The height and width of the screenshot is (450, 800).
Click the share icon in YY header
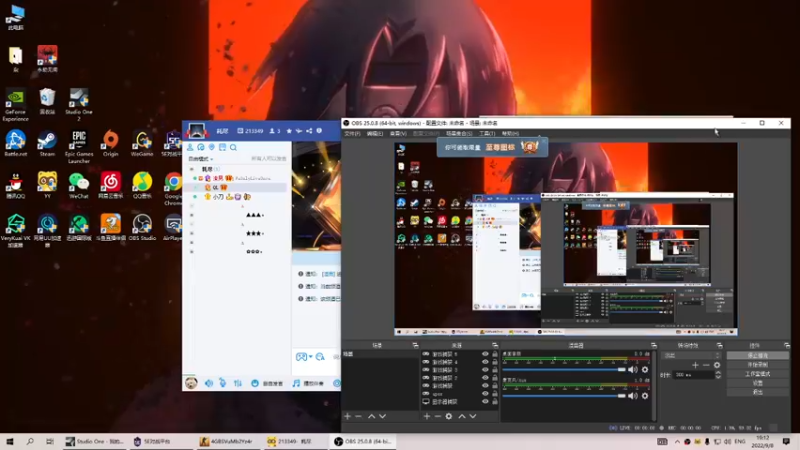pyautogui.click(x=309, y=131)
